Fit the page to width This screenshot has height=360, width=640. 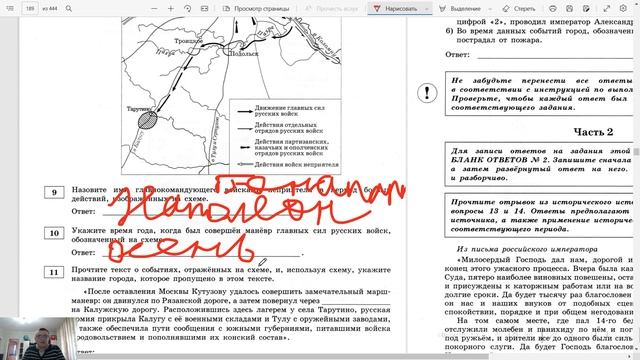(204, 8)
